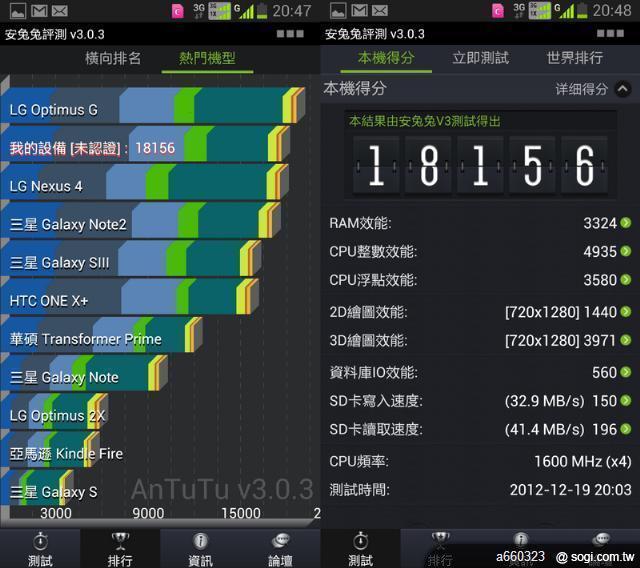Select the 三星 Galaxy S ranking bar
This screenshot has height=568, width=640.
(37, 487)
